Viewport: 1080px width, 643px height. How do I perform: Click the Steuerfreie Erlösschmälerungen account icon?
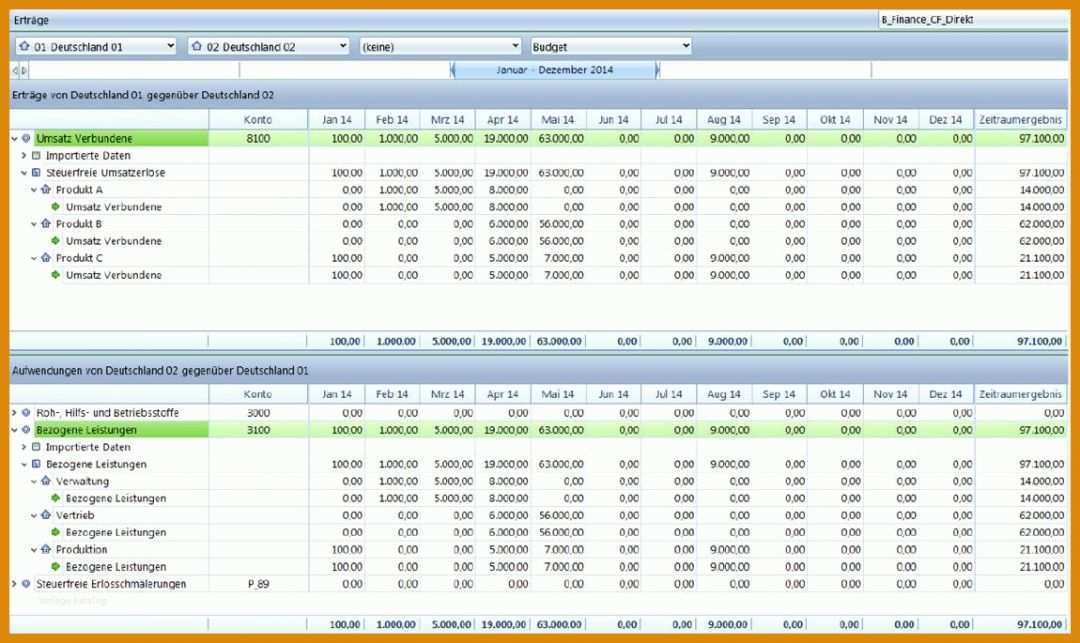tap(26, 584)
